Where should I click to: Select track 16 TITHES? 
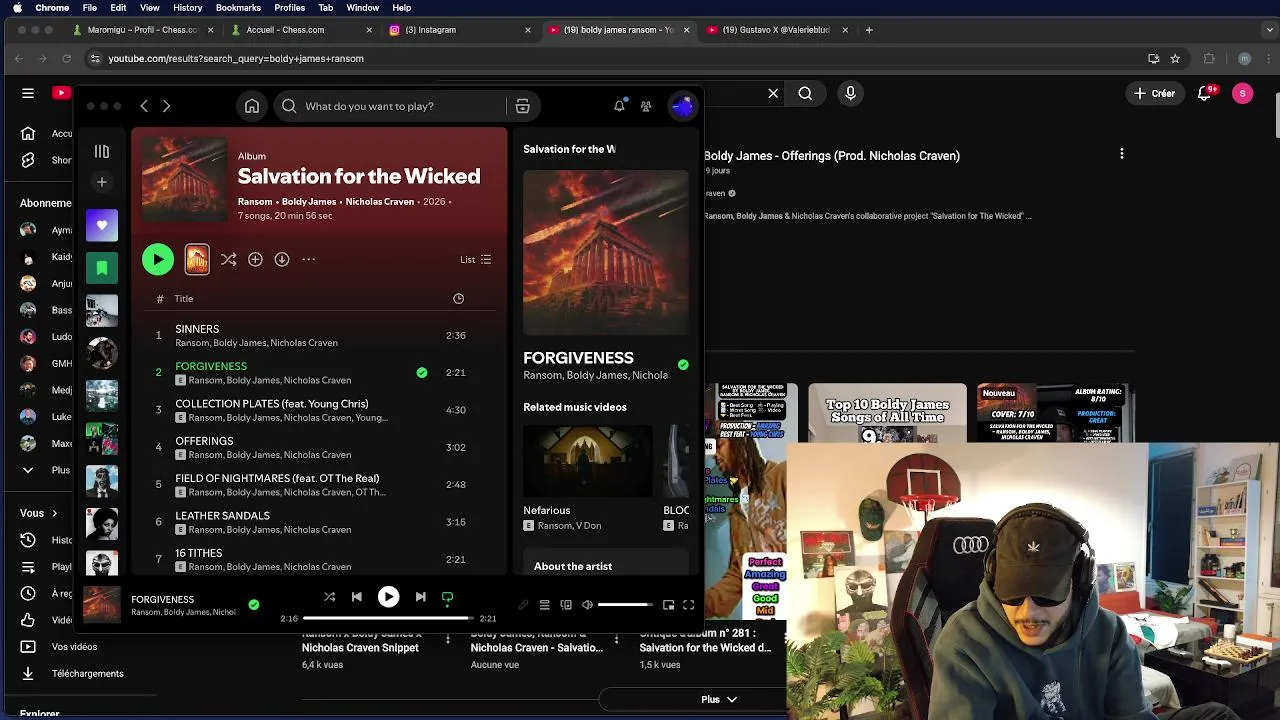(x=320, y=559)
